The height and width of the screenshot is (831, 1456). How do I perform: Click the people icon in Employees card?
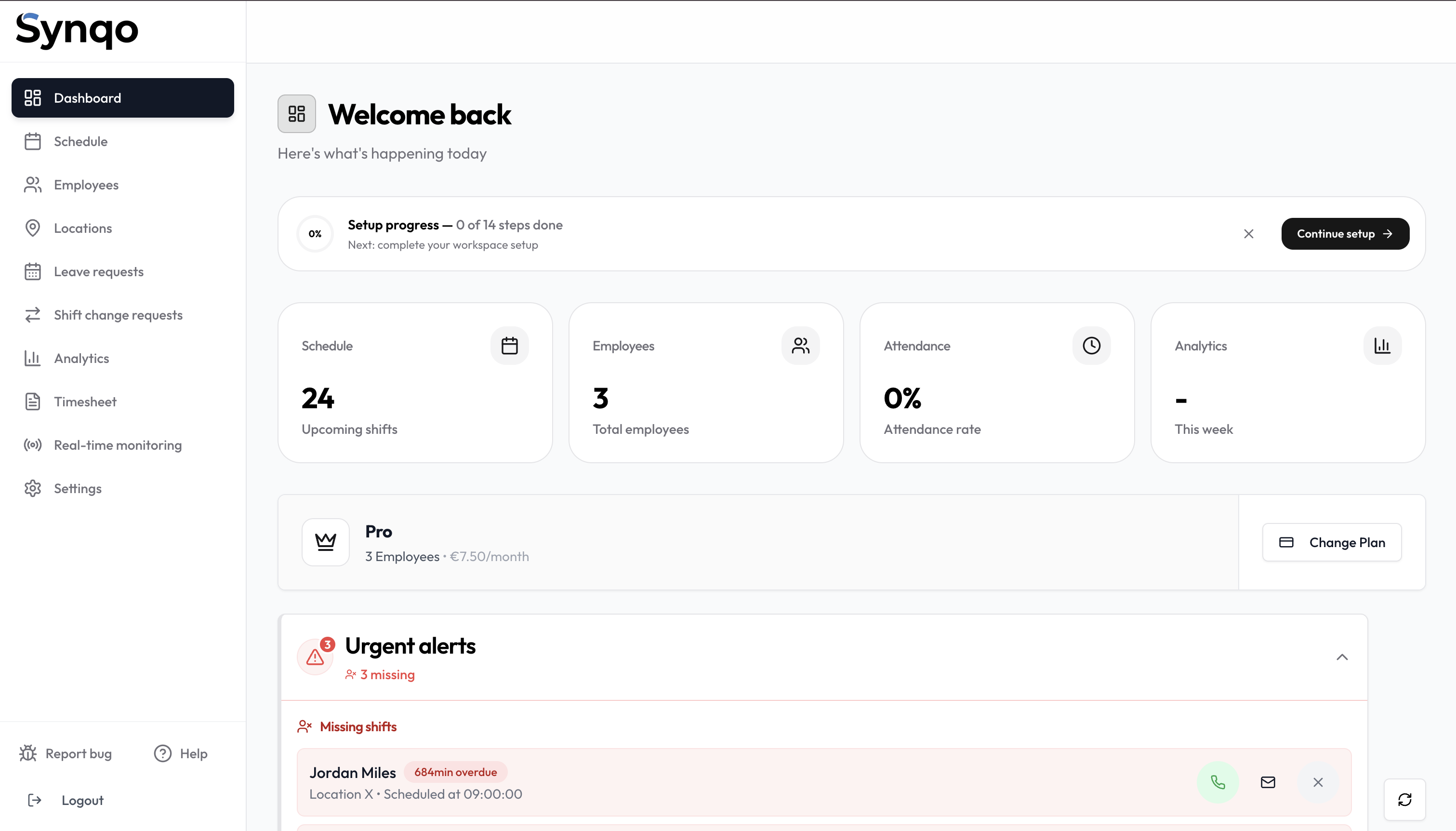point(800,346)
